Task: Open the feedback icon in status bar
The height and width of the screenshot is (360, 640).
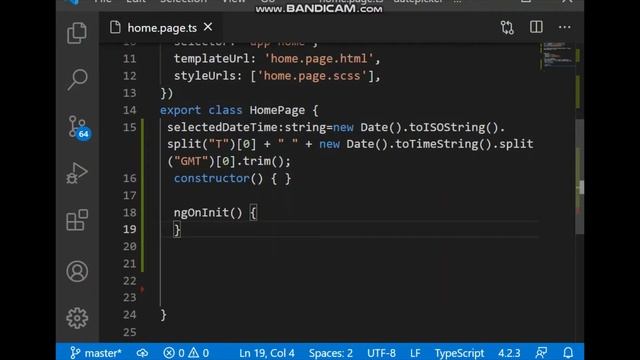Action: (541, 353)
